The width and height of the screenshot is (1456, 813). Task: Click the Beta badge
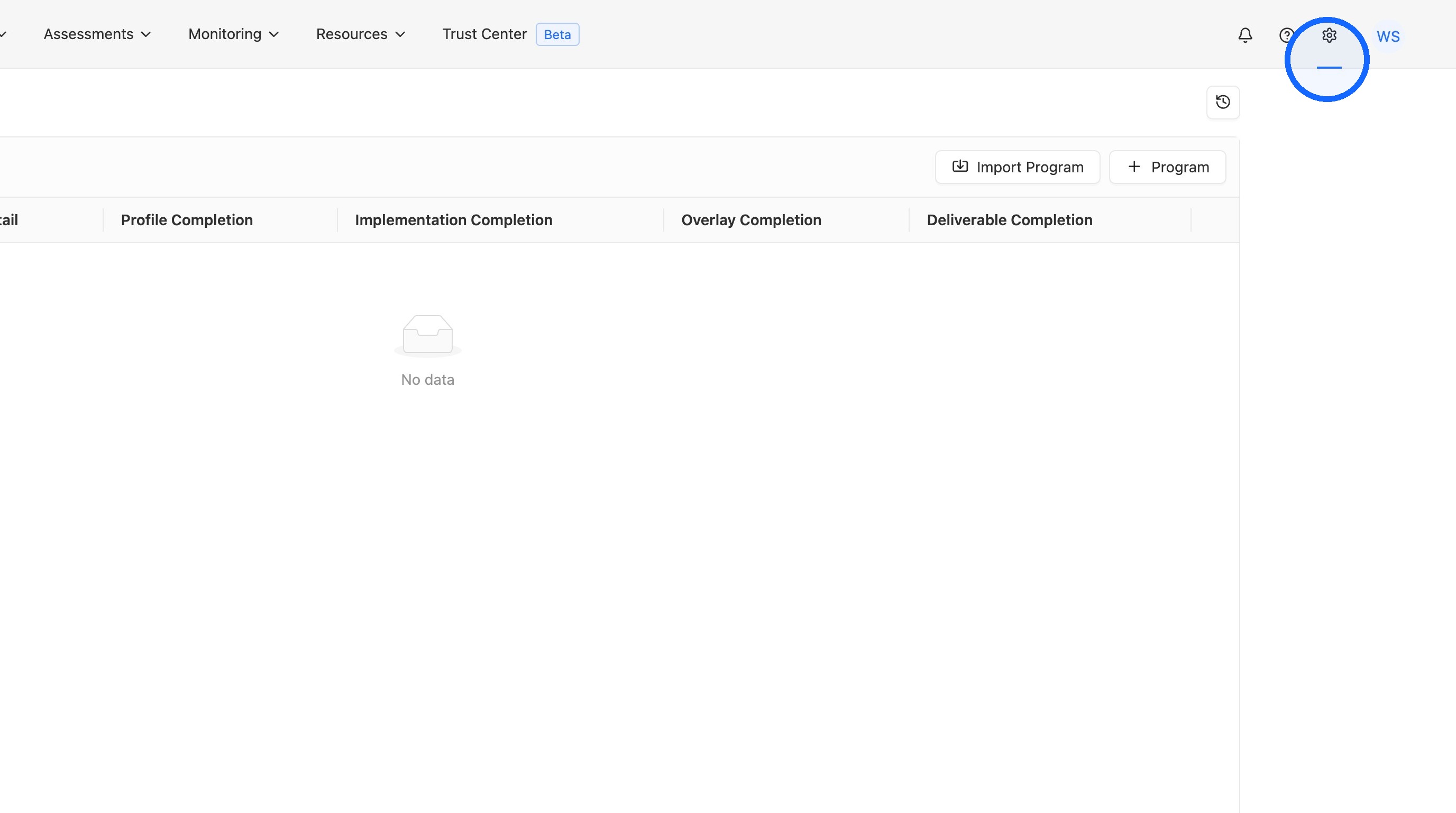point(557,34)
